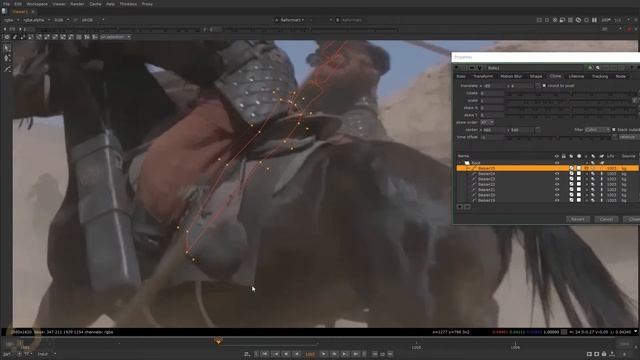Go to the previous keyframe
This screenshot has height=360, width=640.
point(276,354)
